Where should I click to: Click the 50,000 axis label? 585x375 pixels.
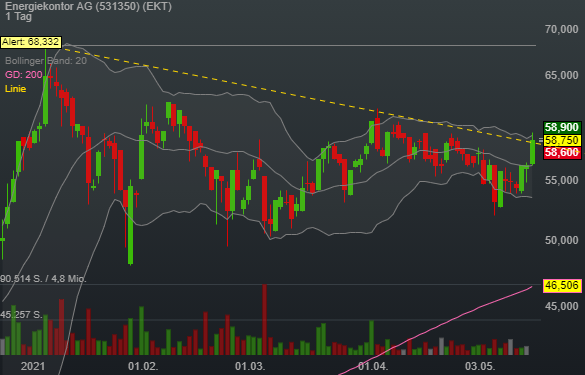click(561, 240)
